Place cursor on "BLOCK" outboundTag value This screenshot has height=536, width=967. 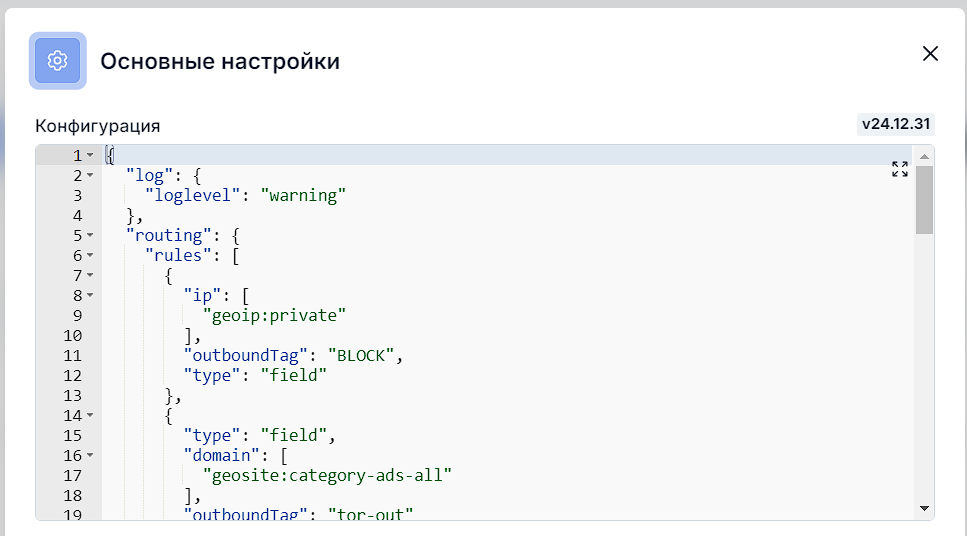(x=361, y=356)
